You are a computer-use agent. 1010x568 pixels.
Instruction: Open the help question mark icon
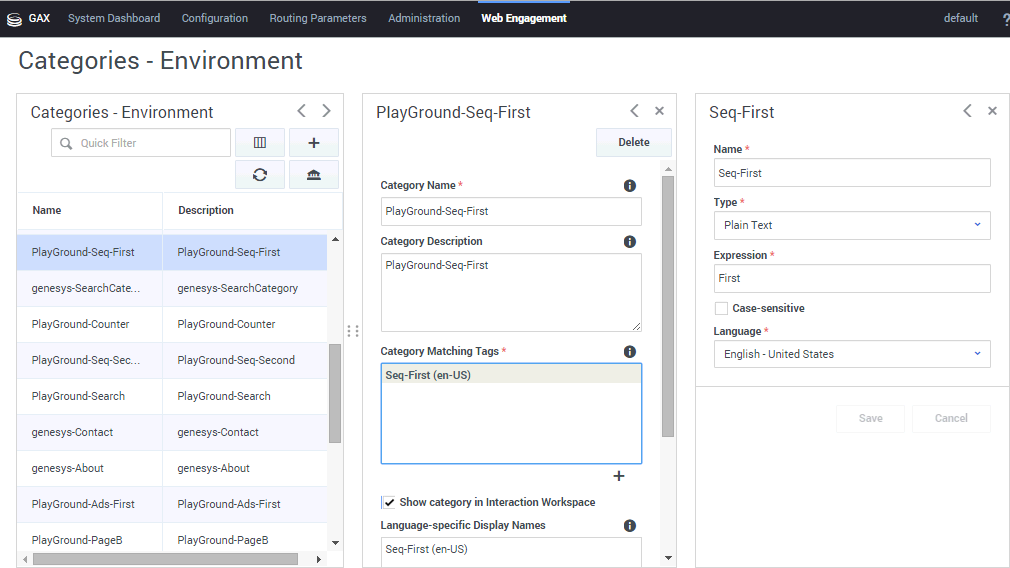click(1005, 19)
